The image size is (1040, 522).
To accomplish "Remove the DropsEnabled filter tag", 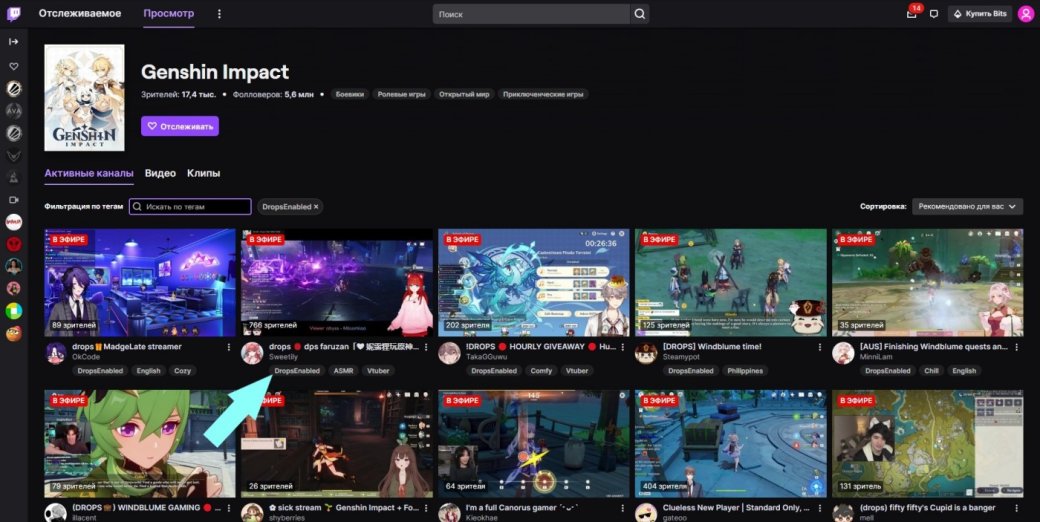I will tap(316, 207).
